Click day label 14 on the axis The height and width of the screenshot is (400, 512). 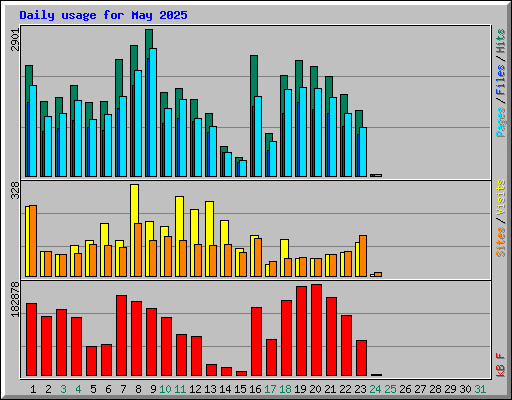tap(225, 389)
